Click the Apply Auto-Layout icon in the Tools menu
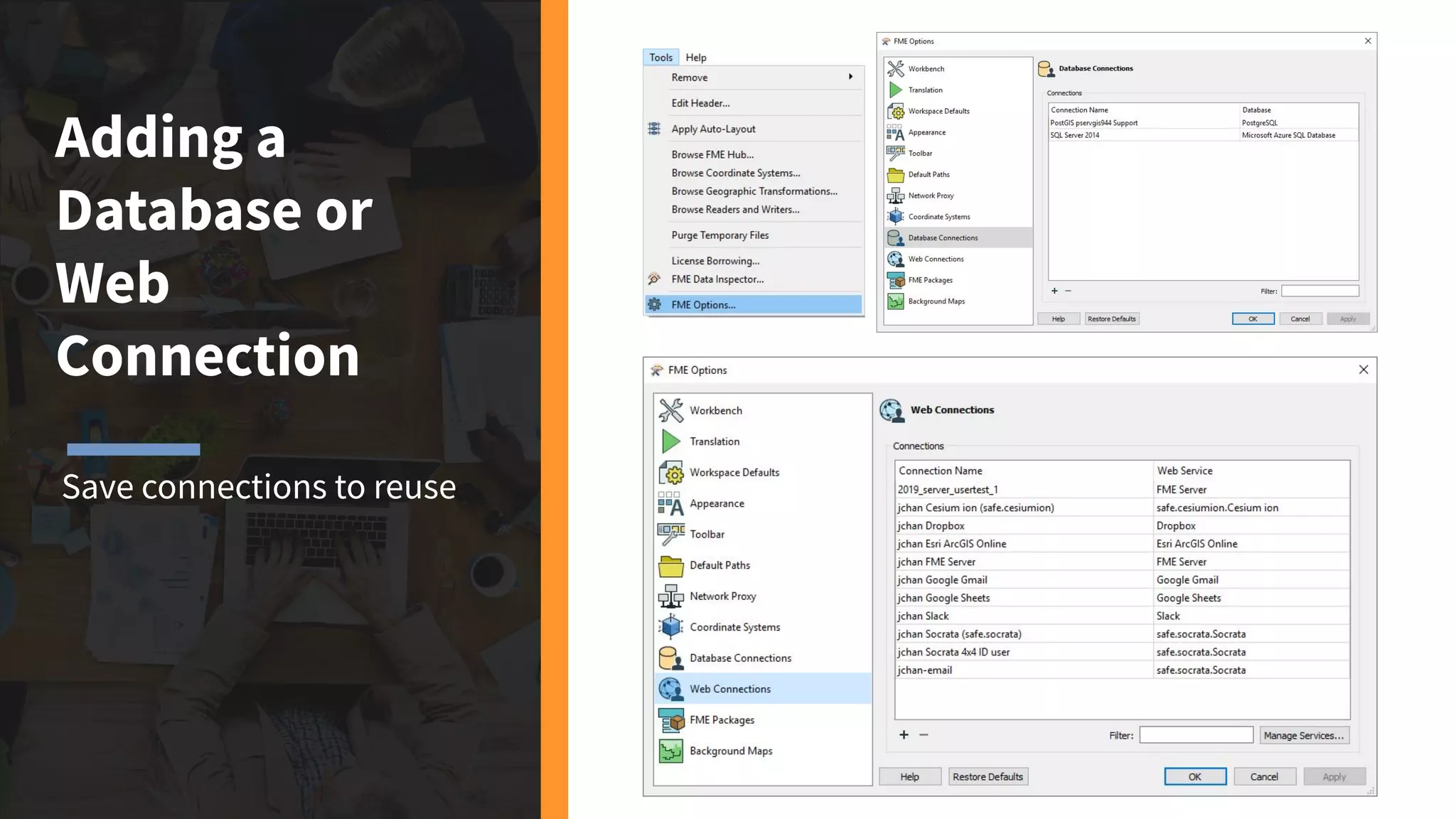The height and width of the screenshot is (819, 1456). (x=654, y=129)
